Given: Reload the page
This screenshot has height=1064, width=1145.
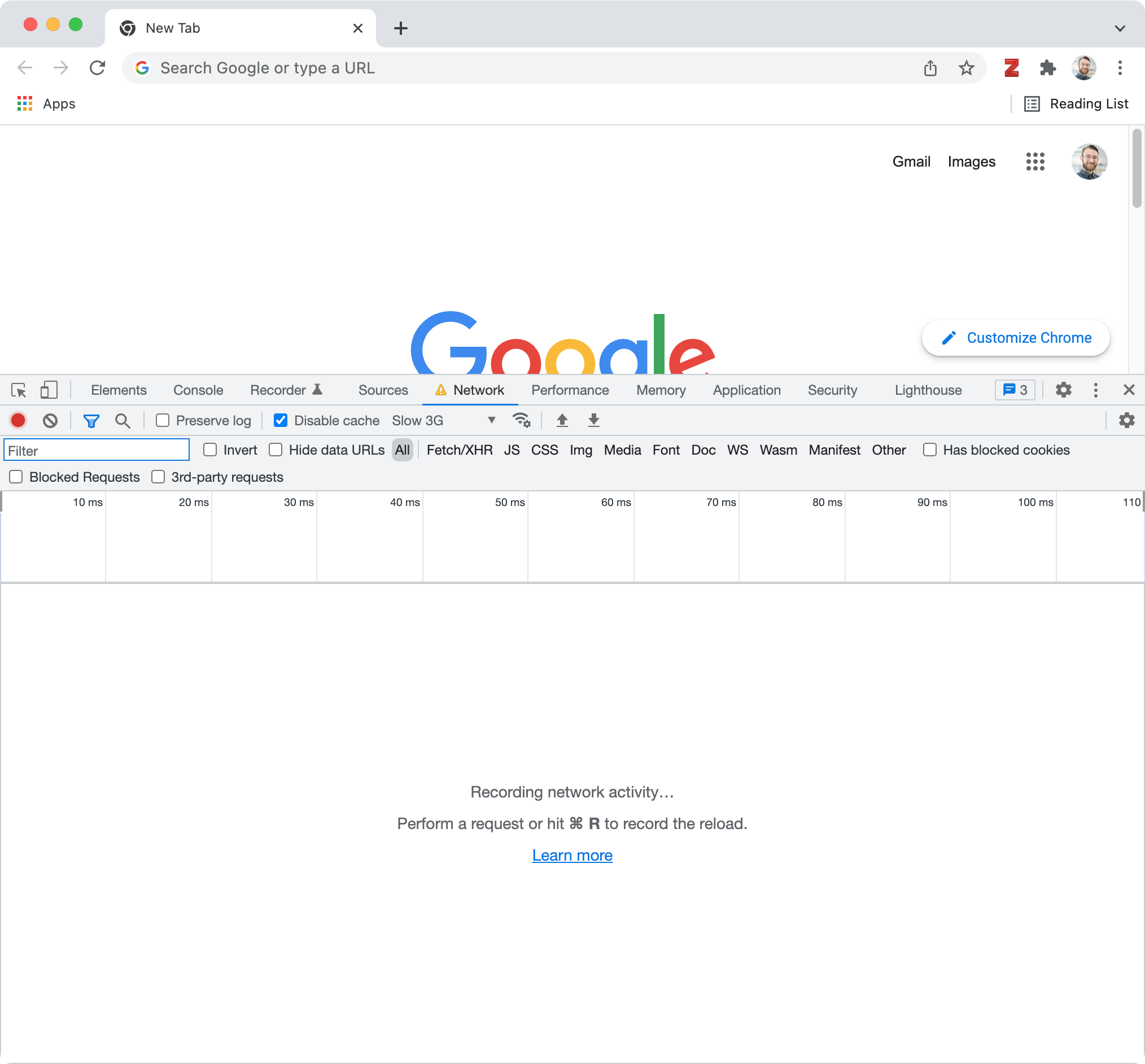Looking at the screenshot, I should tap(97, 68).
